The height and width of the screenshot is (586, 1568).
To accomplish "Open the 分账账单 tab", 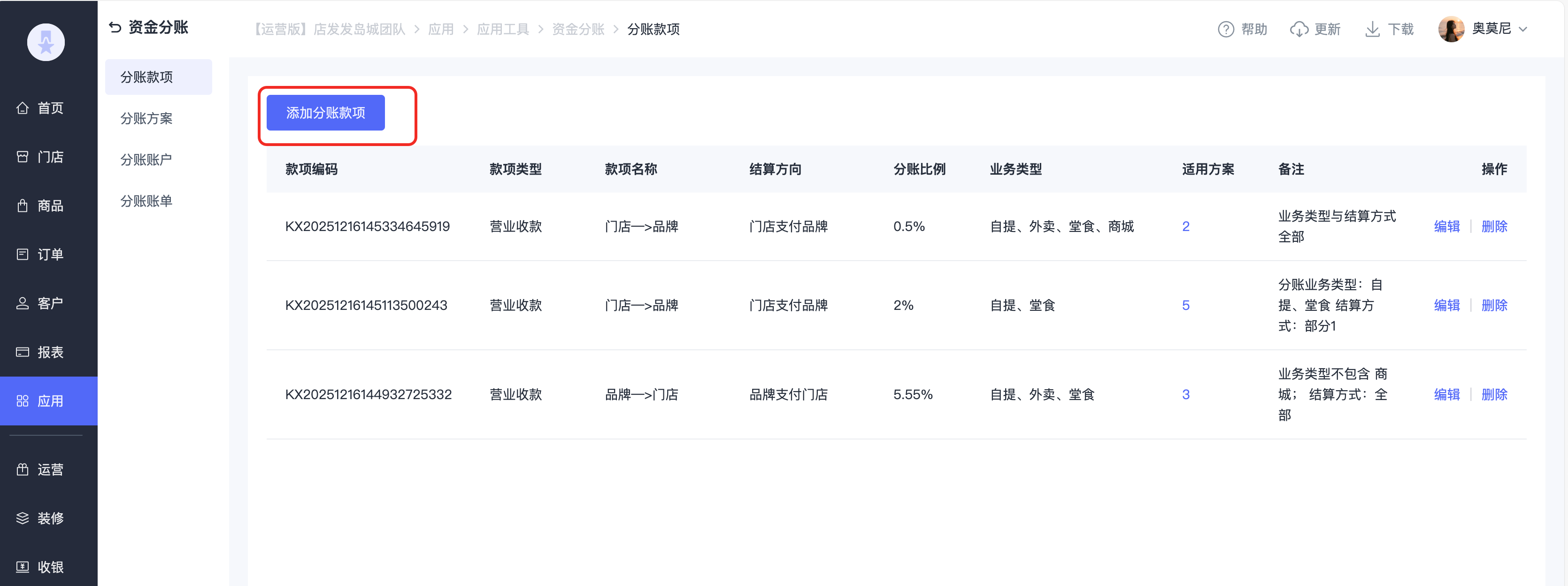I will [146, 201].
